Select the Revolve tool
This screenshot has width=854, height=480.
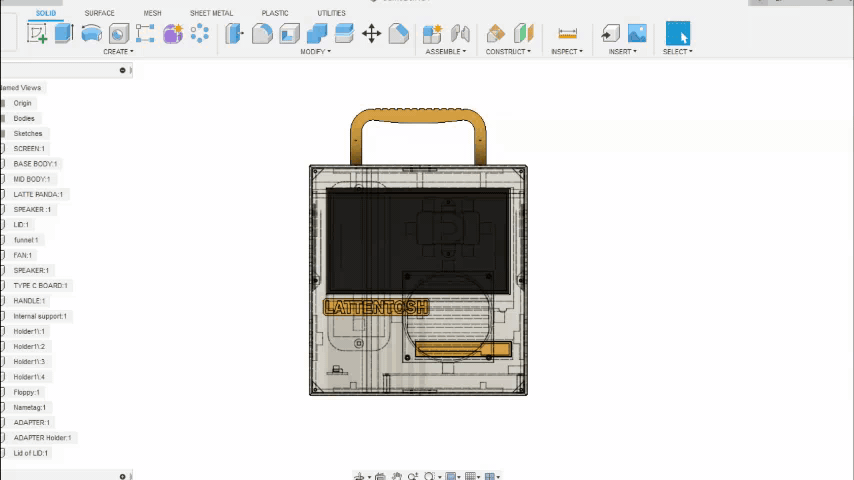coord(92,34)
